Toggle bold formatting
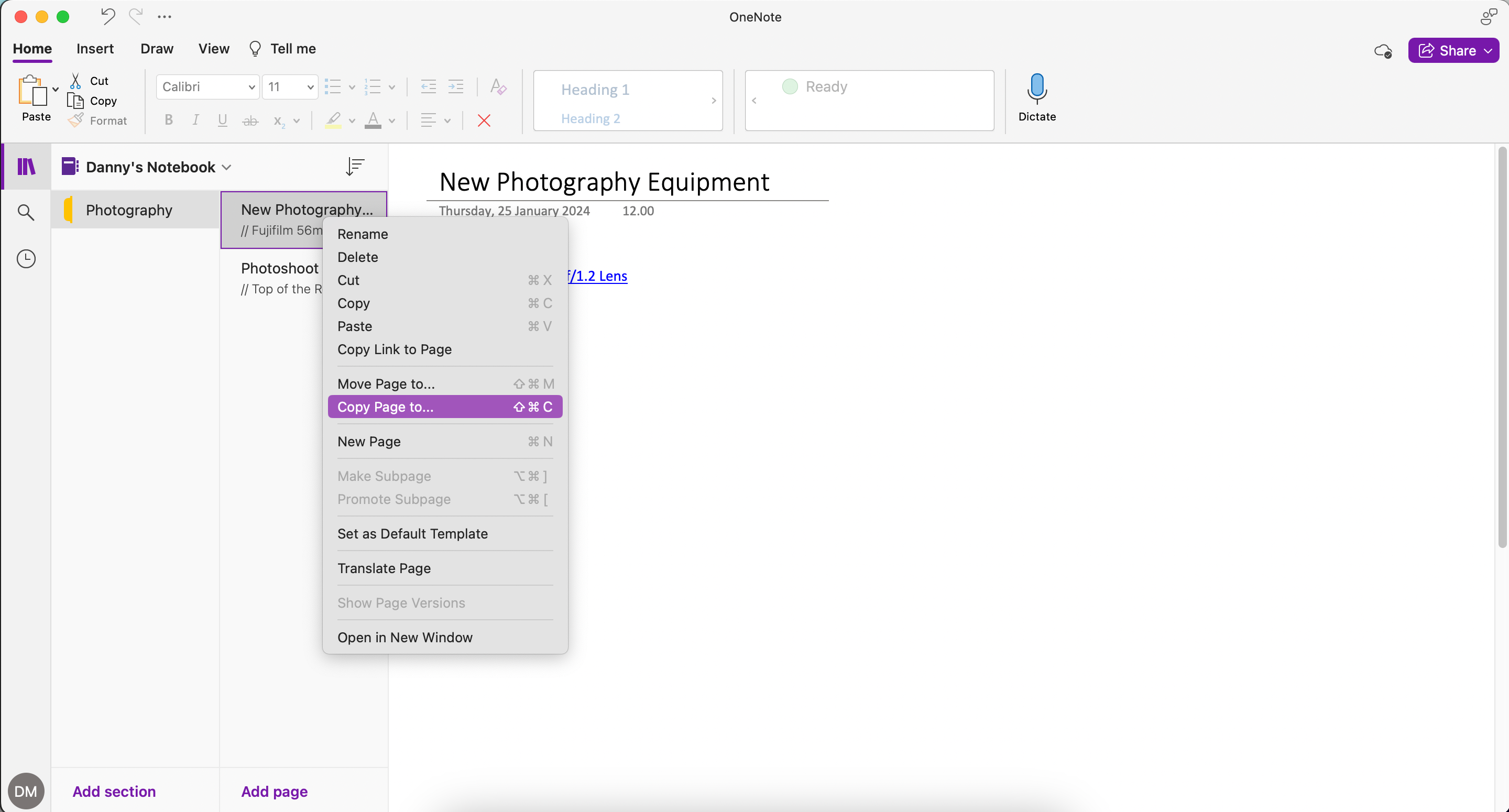Viewport: 1509px width, 812px height. click(168, 120)
